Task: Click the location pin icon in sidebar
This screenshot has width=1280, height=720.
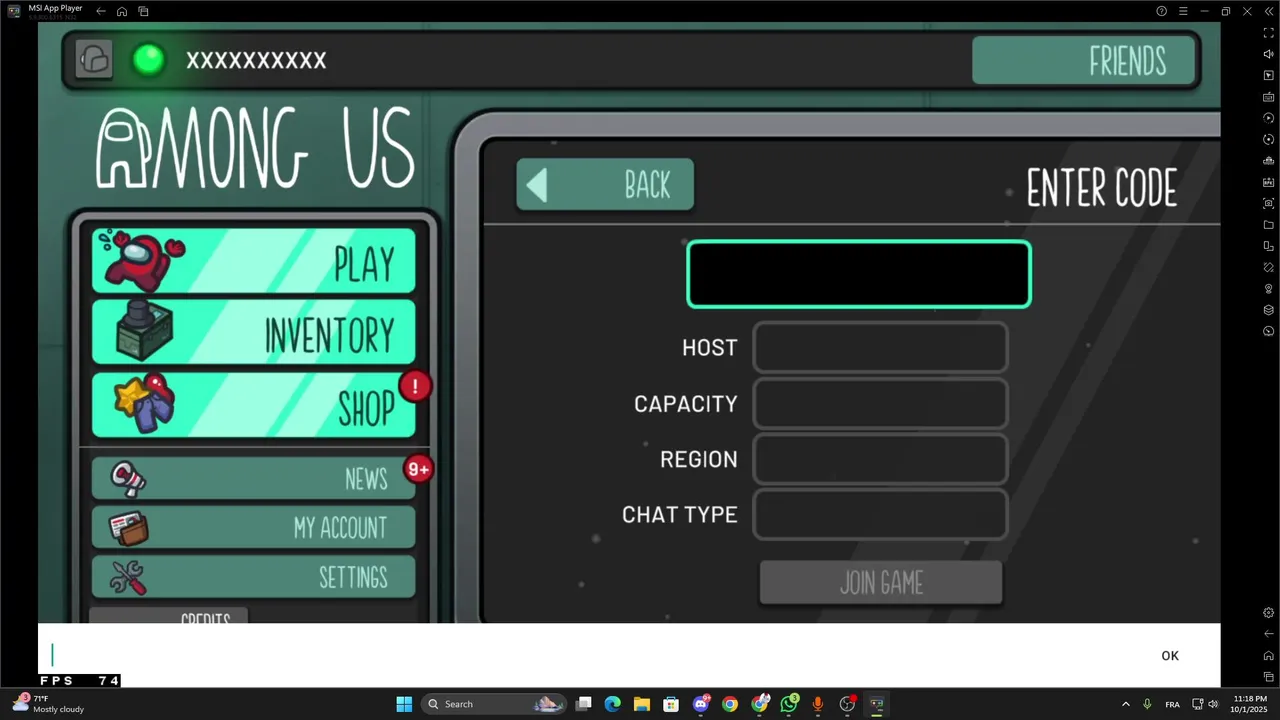Action: tap(1269, 289)
